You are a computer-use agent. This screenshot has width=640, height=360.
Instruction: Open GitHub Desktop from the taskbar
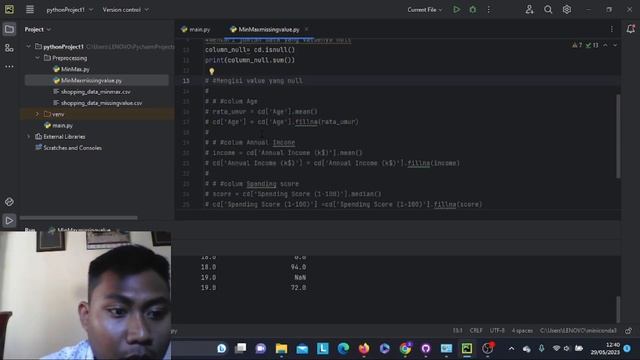(x=426, y=348)
